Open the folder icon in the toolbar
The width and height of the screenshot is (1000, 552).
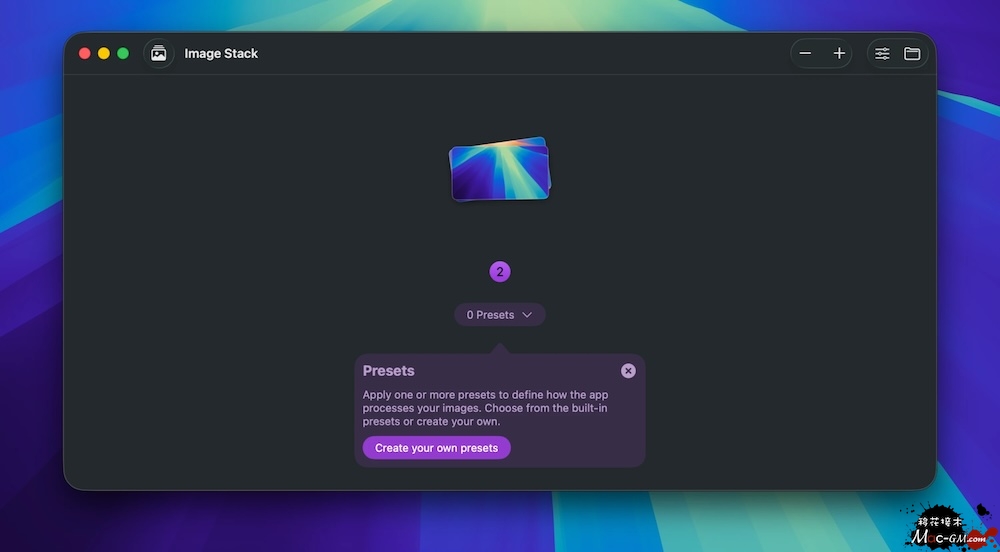point(912,54)
